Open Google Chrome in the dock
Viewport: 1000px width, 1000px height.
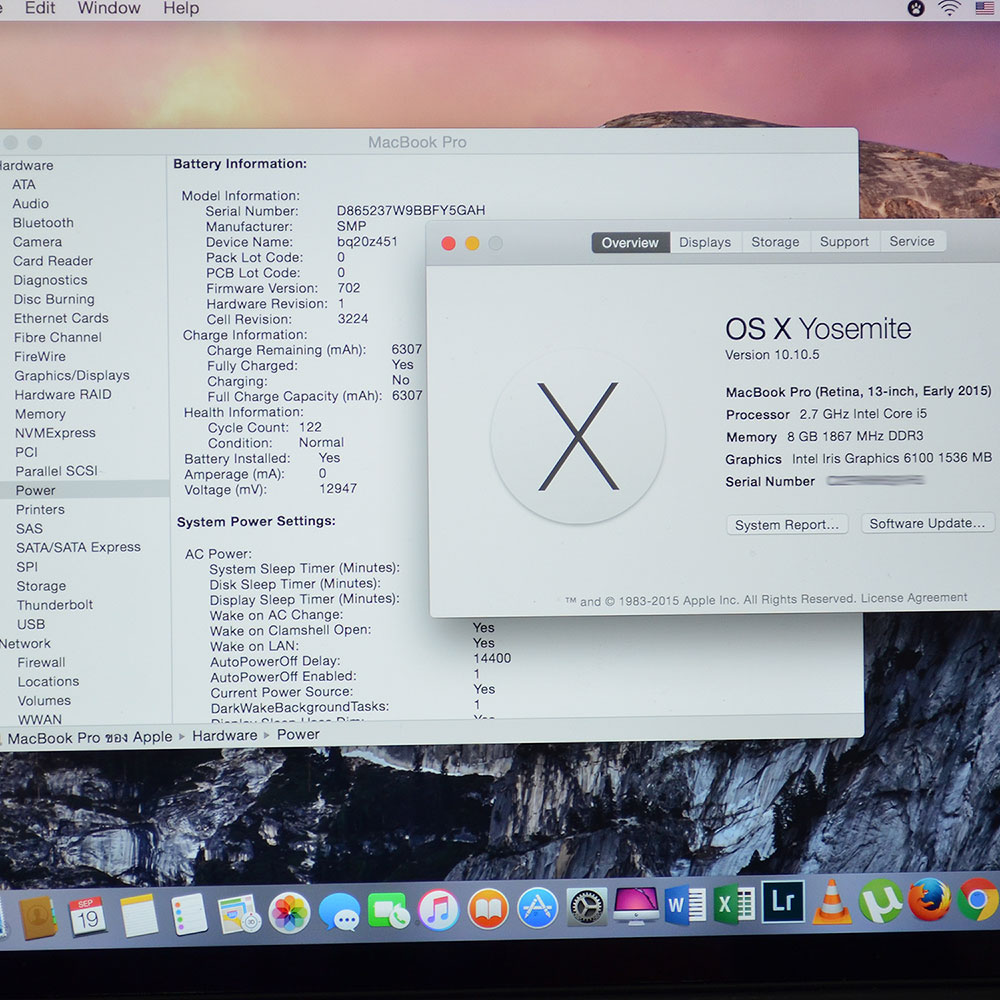click(x=978, y=898)
